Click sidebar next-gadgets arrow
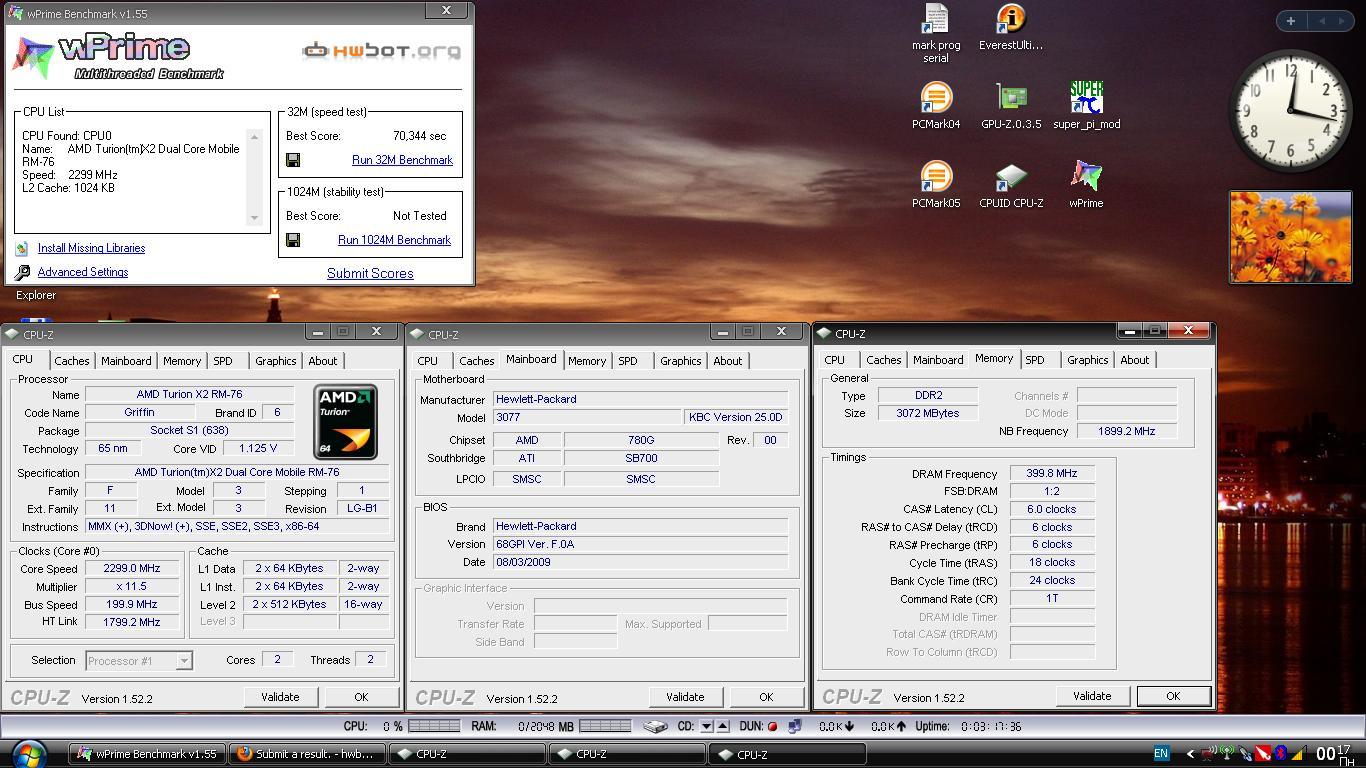The image size is (1366, 768). tap(1342, 20)
